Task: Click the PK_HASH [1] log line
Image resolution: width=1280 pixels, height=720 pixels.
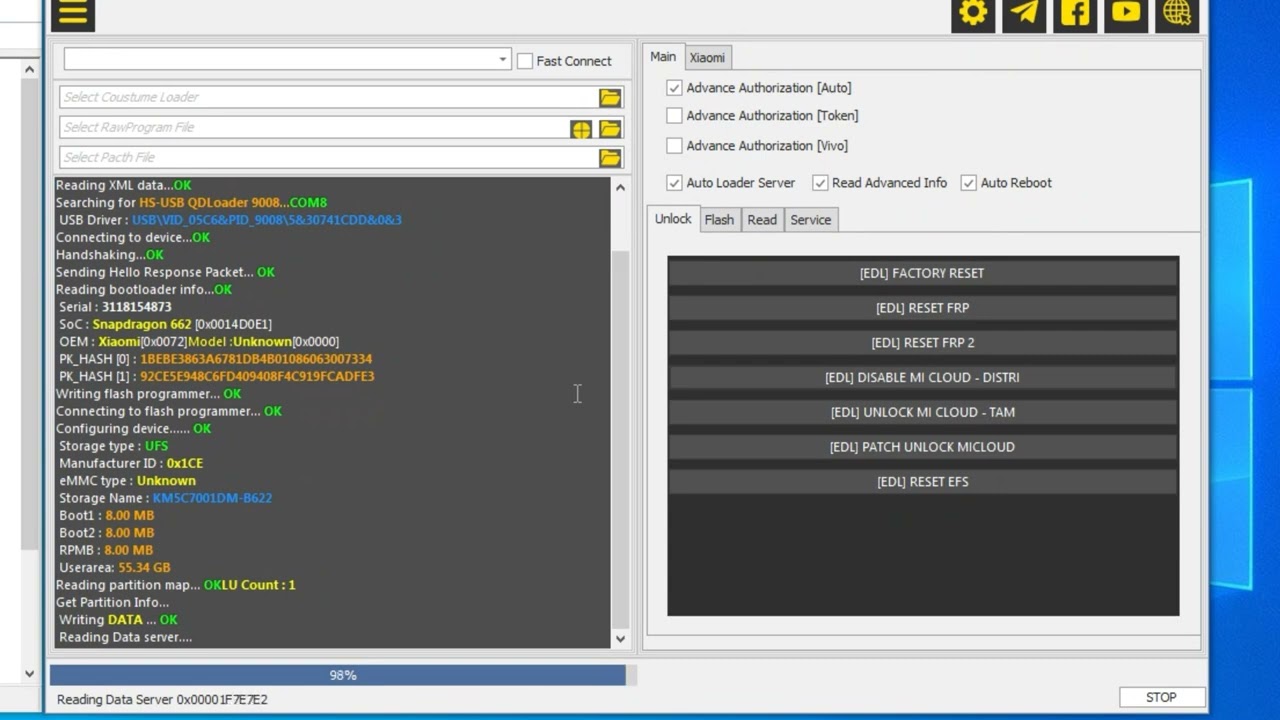Action: pos(216,376)
